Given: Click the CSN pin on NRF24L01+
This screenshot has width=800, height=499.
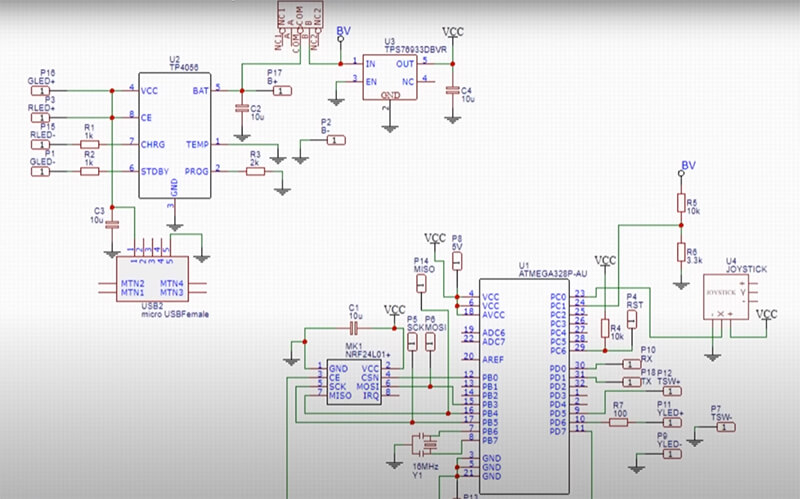Looking at the screenshot, I should (370, 378).
